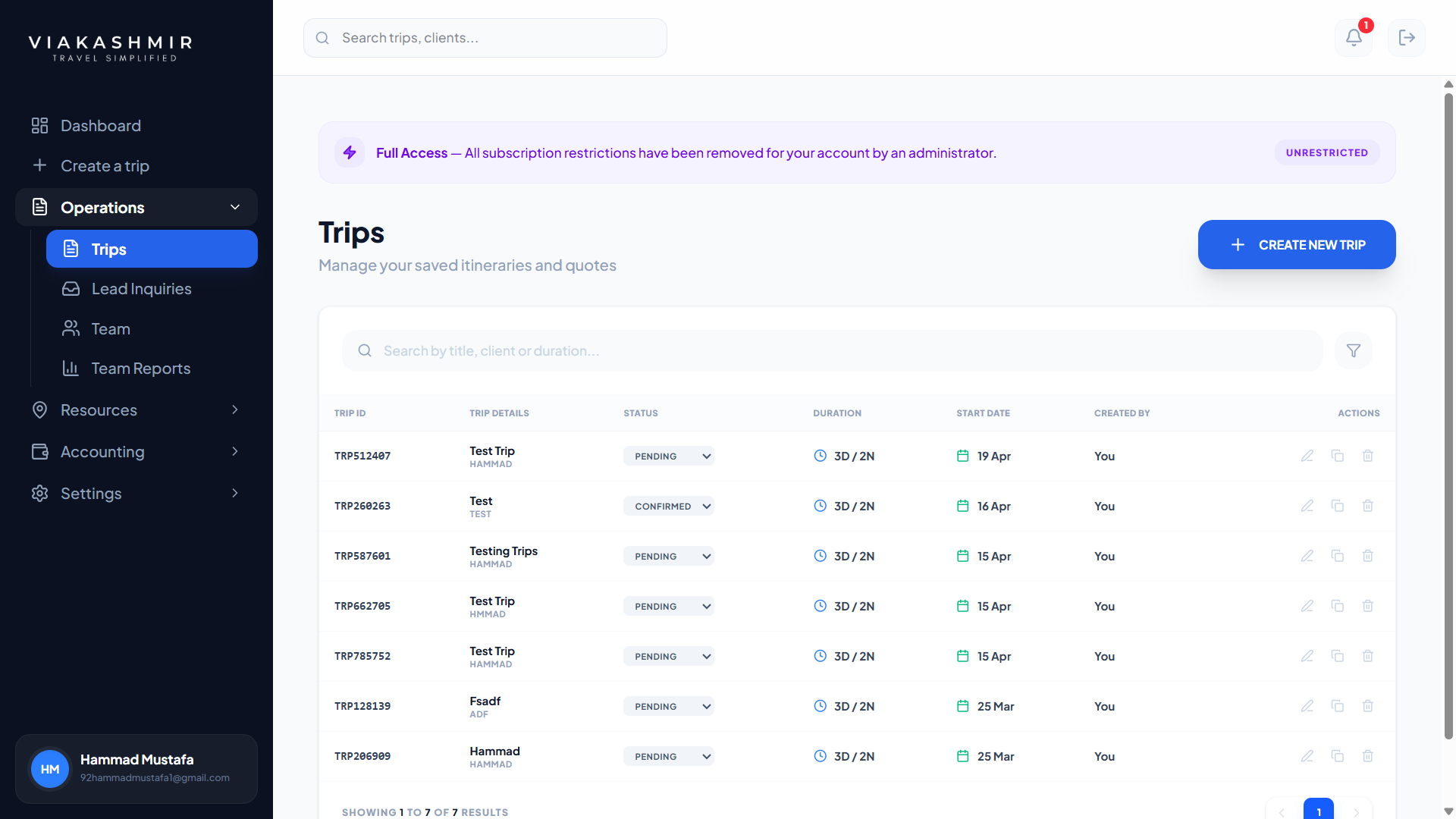1456x819 pixels.
Task: Open Hammad Mustafa profile card
Action: [136, 768]
